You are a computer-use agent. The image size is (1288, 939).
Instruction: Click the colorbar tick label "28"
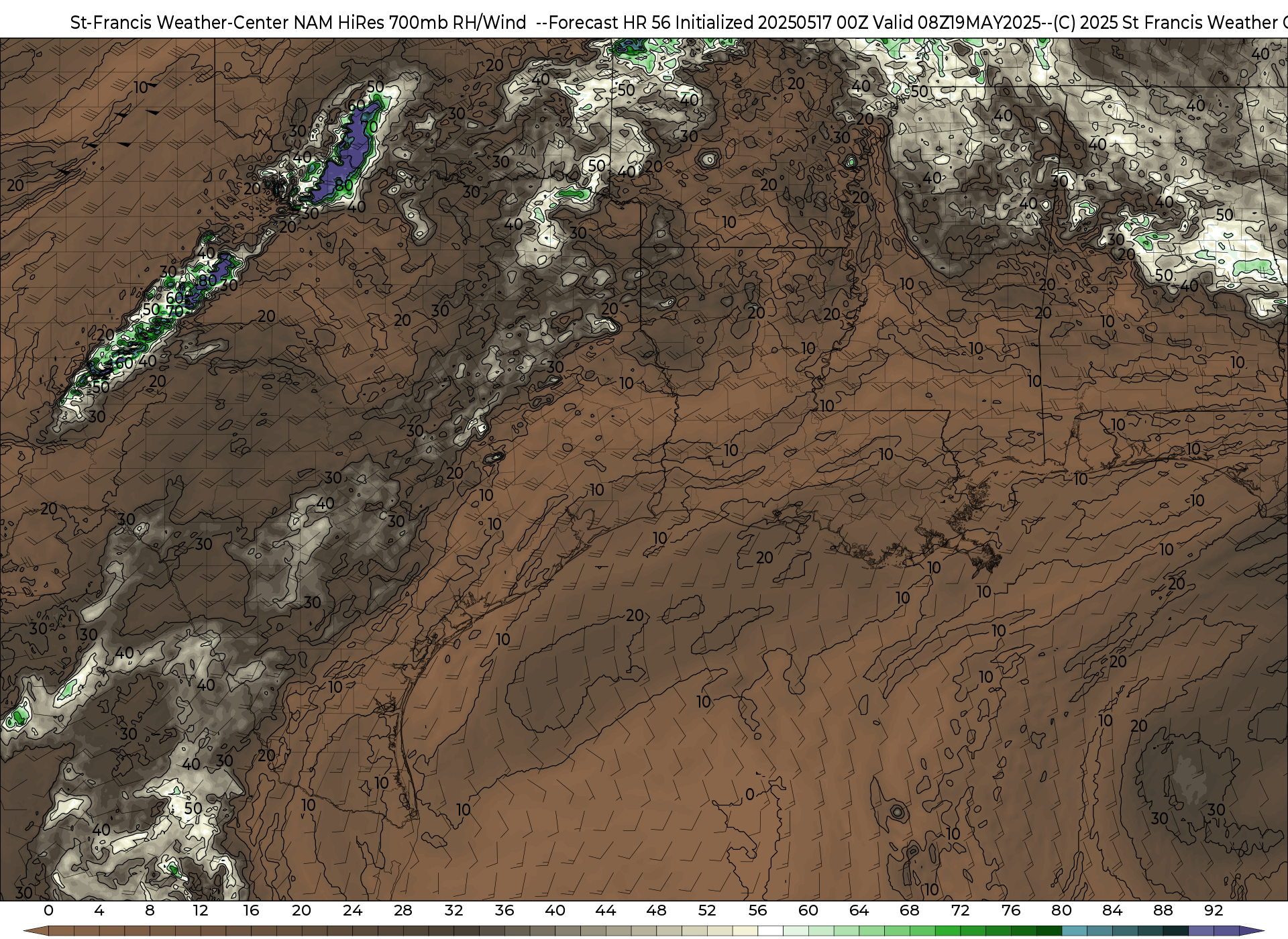click(x=403, y=910)
